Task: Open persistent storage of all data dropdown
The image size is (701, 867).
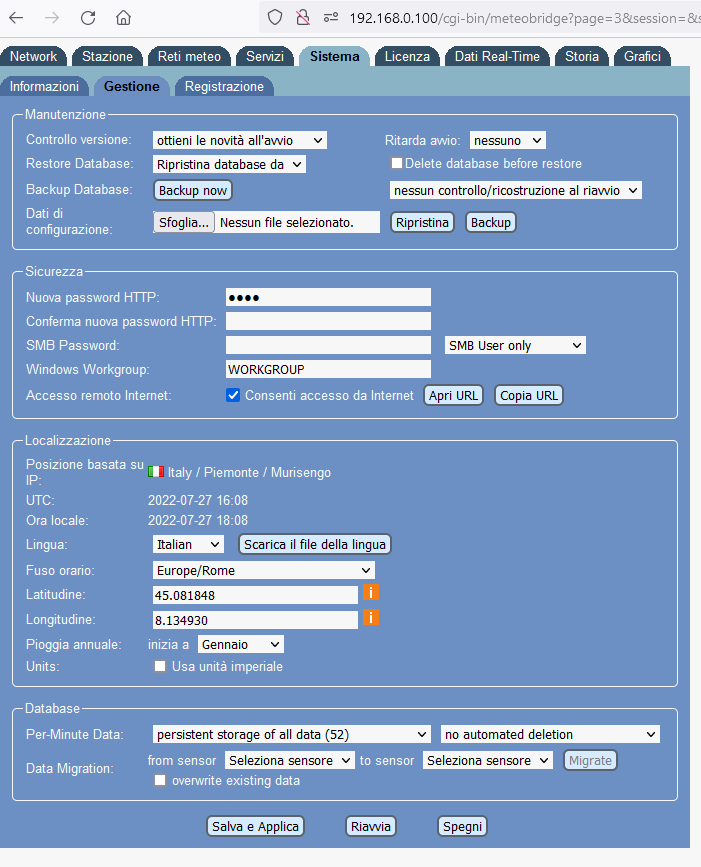Action: pos(291,734)
